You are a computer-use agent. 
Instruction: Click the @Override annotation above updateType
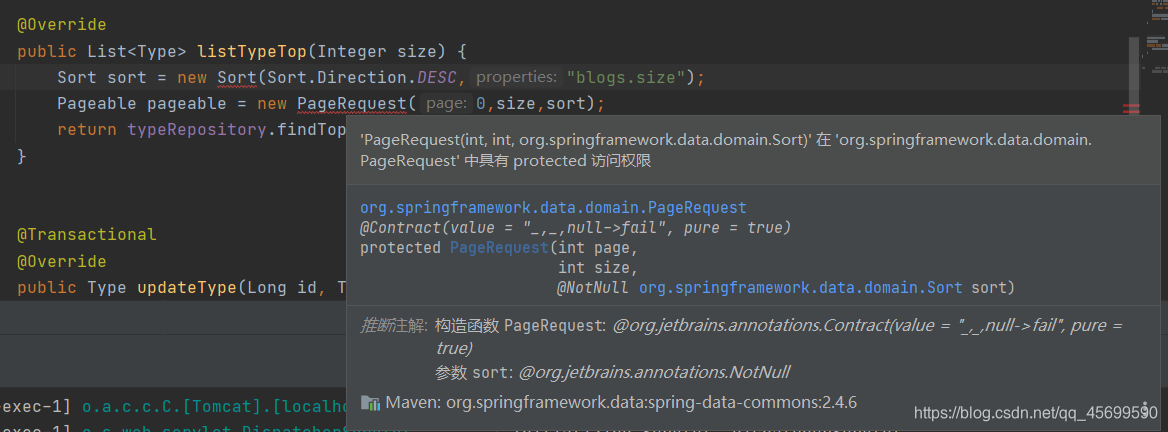point(62,261)
